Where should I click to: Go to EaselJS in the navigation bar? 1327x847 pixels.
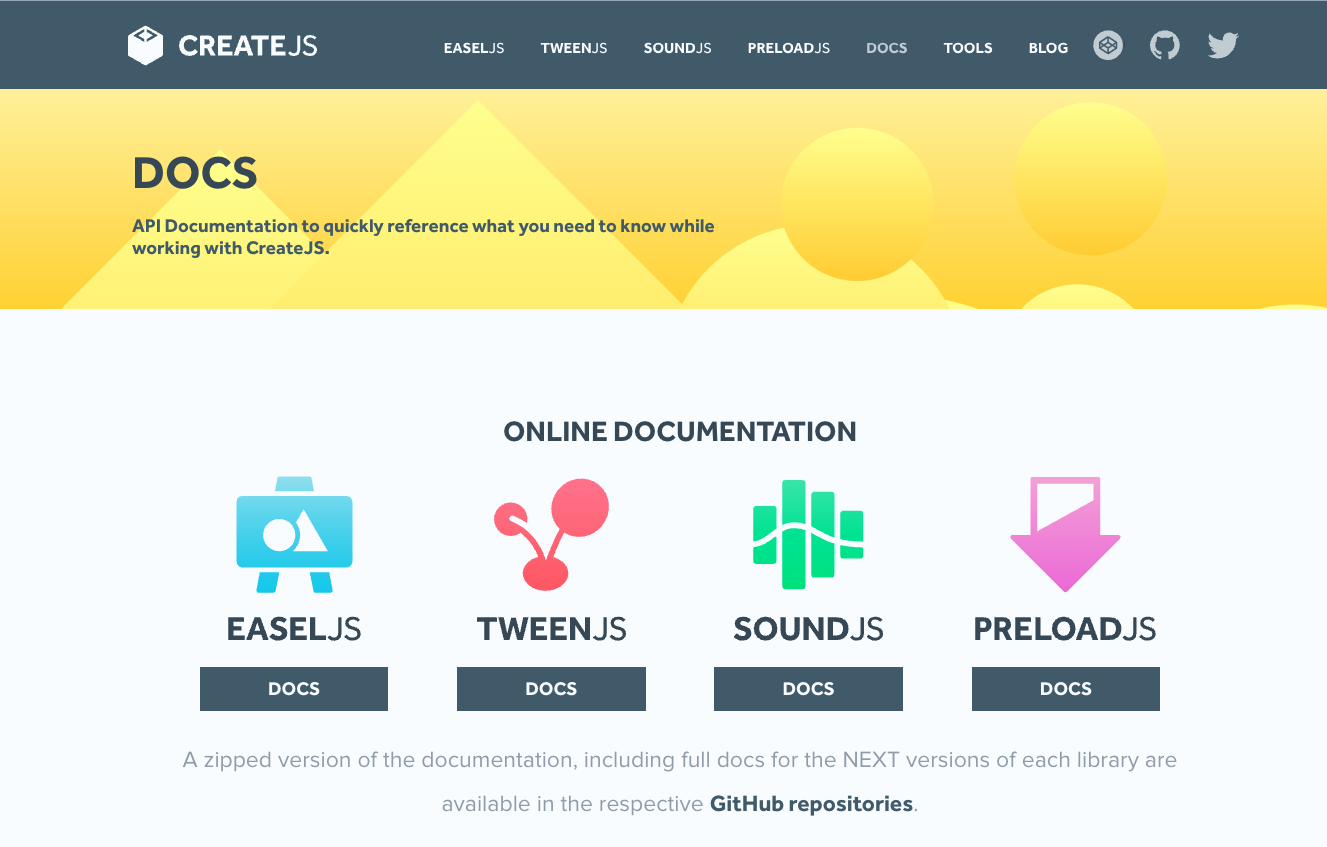click(x=474, y=48)
